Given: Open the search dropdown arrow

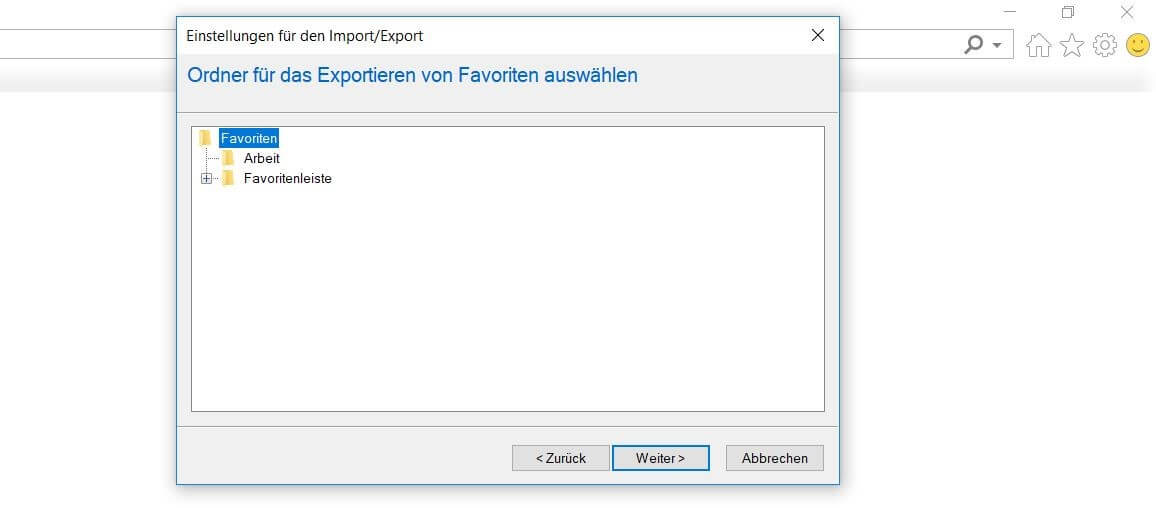Looking at the screenshot, I should point(997,46).
